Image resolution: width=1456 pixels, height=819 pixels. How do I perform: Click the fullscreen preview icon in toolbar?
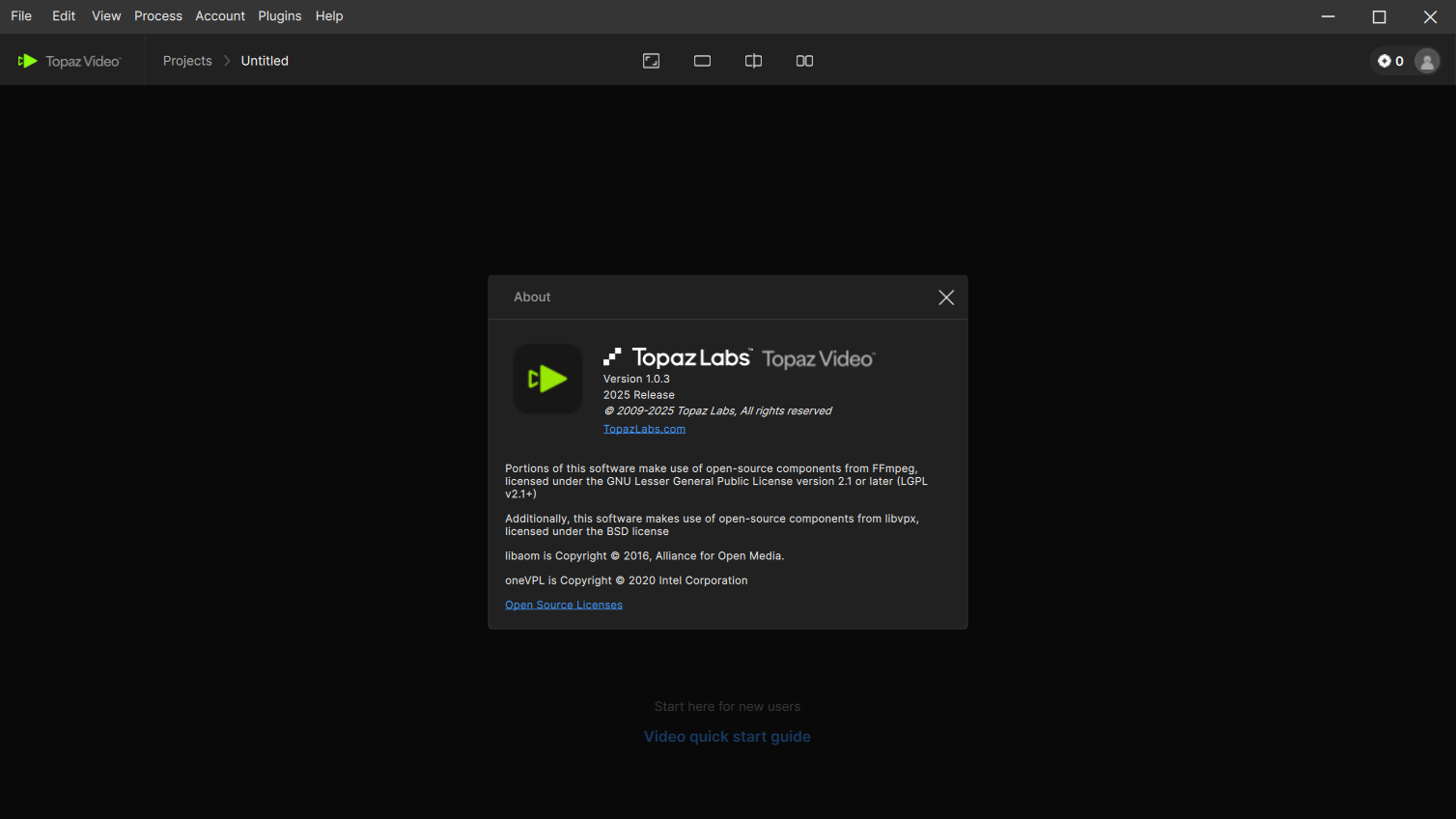(x=652, y=61)
